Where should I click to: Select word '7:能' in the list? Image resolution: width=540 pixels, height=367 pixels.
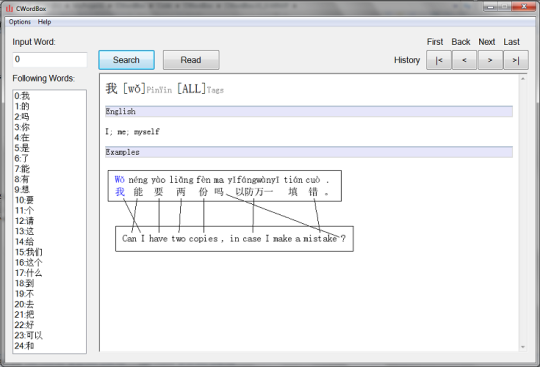22,169
